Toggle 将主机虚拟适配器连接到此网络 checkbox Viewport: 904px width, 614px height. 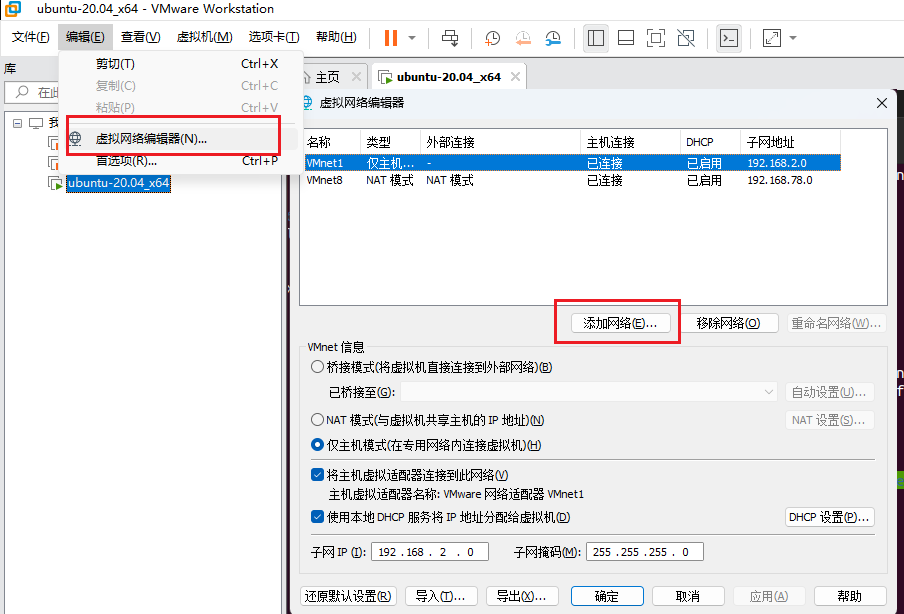317,475
